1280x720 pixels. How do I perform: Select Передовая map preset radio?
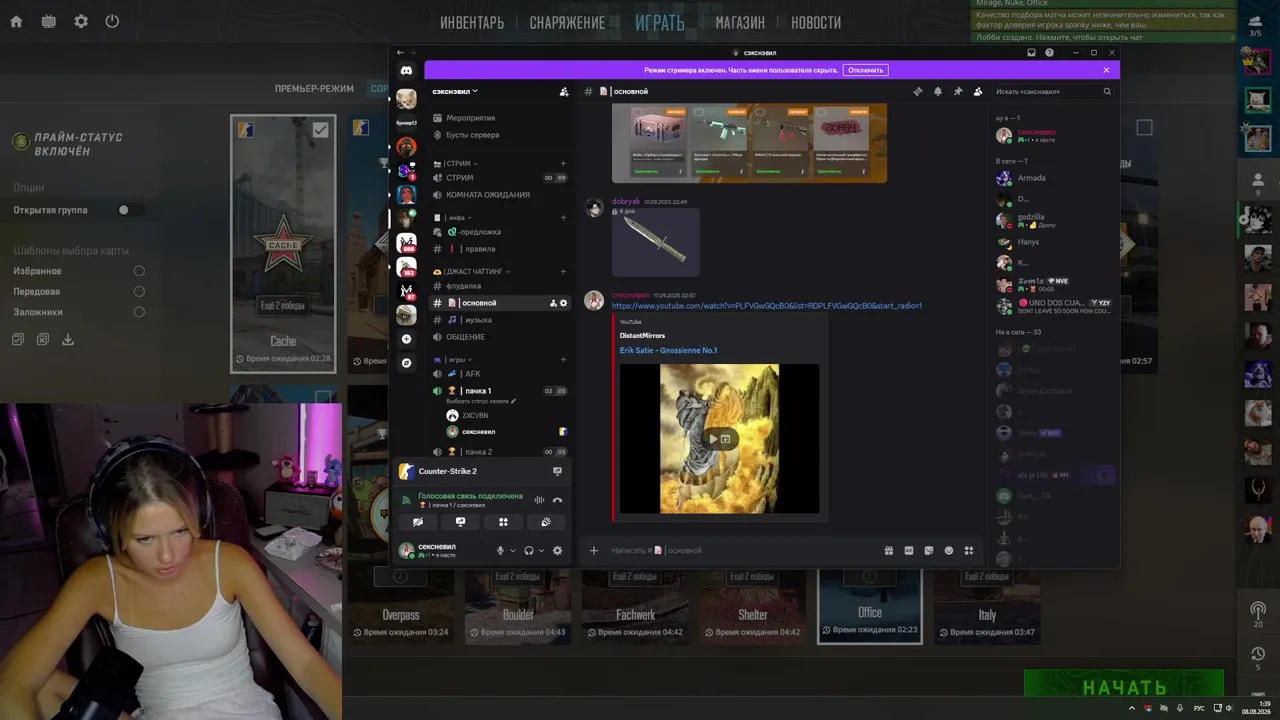(x=139, y=291)
